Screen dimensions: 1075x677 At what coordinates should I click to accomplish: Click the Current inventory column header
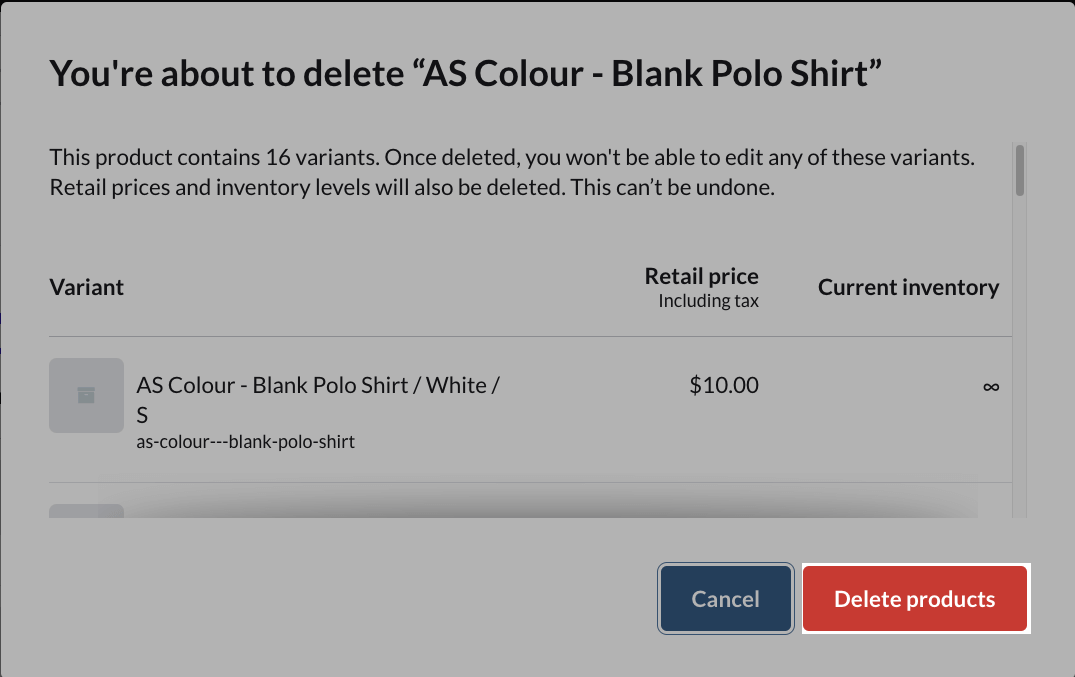pyautogui.click(x=908, y=287)
